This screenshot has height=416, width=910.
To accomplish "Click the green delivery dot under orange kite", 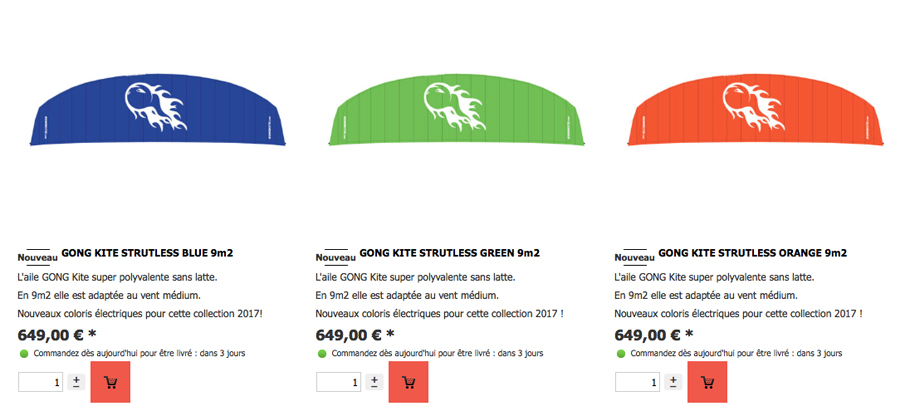I will pos(621,353).
